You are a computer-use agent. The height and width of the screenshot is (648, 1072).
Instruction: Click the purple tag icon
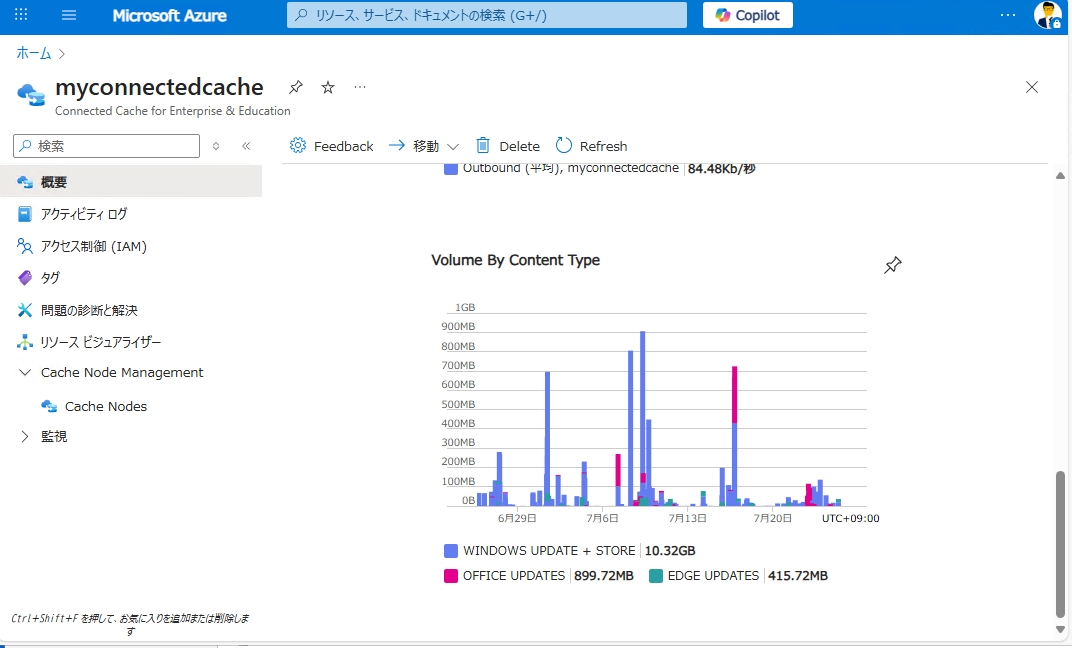(x=25, y=278)
